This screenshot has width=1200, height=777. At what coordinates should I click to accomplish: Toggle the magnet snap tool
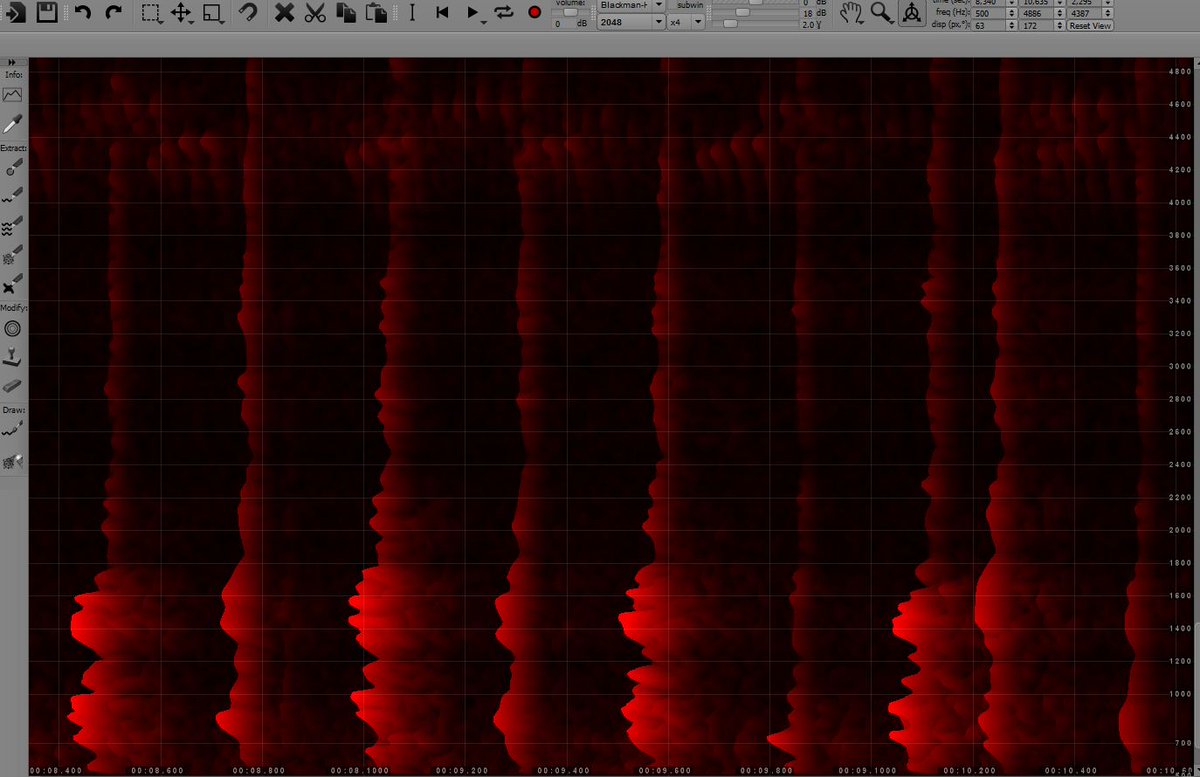click(x=248, y=12)
